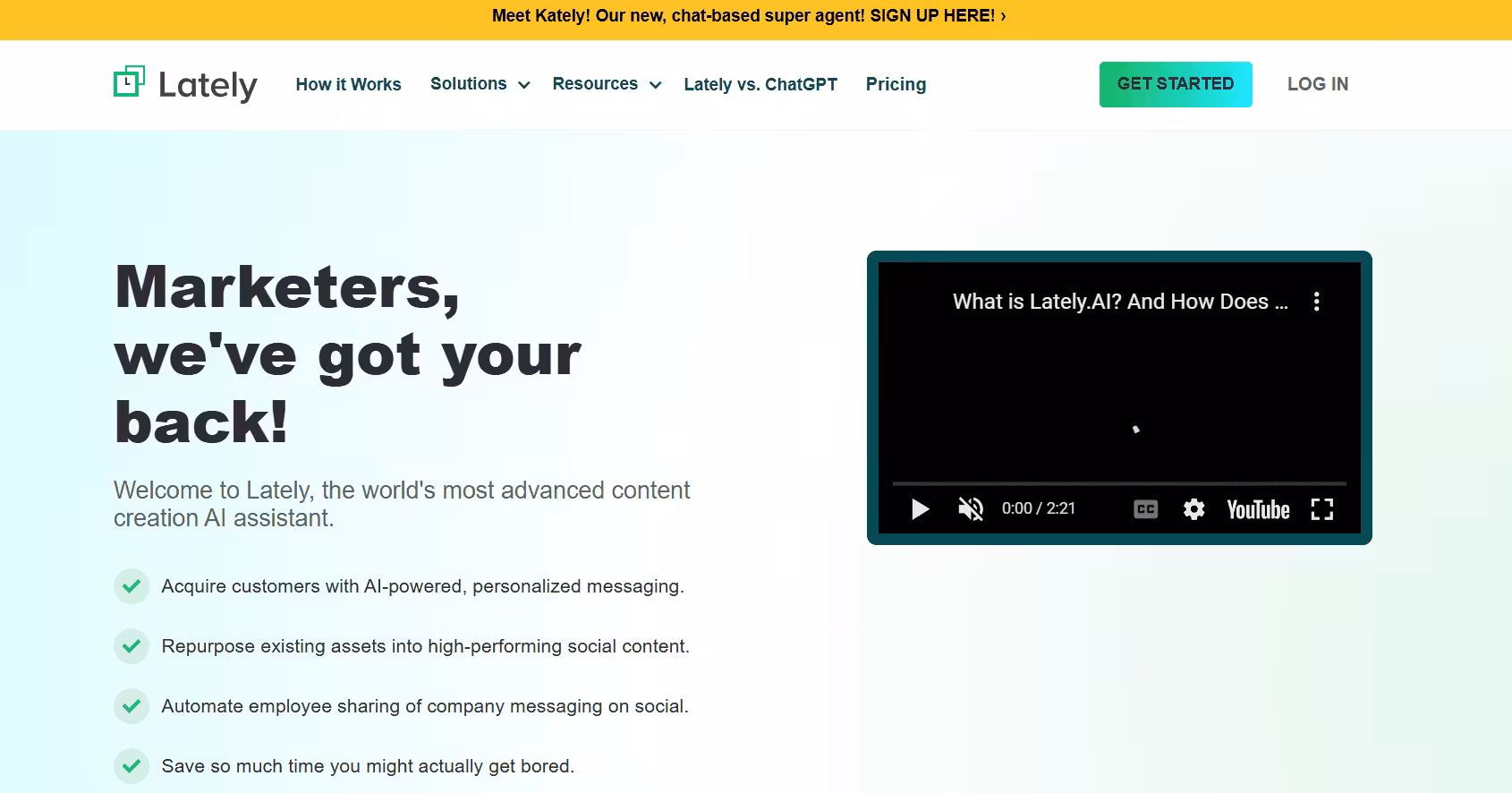Expand the Solutions dropdown menu
Screen dimensions: 1512x793
(x=480, y=84)
